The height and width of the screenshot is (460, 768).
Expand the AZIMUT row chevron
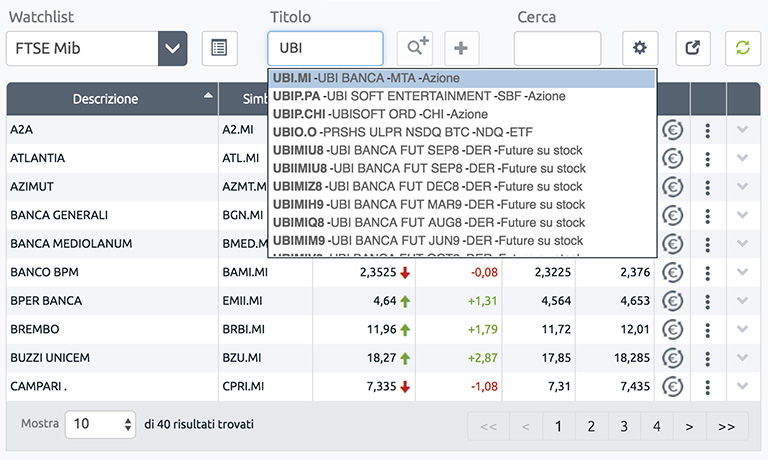[743, 186]
